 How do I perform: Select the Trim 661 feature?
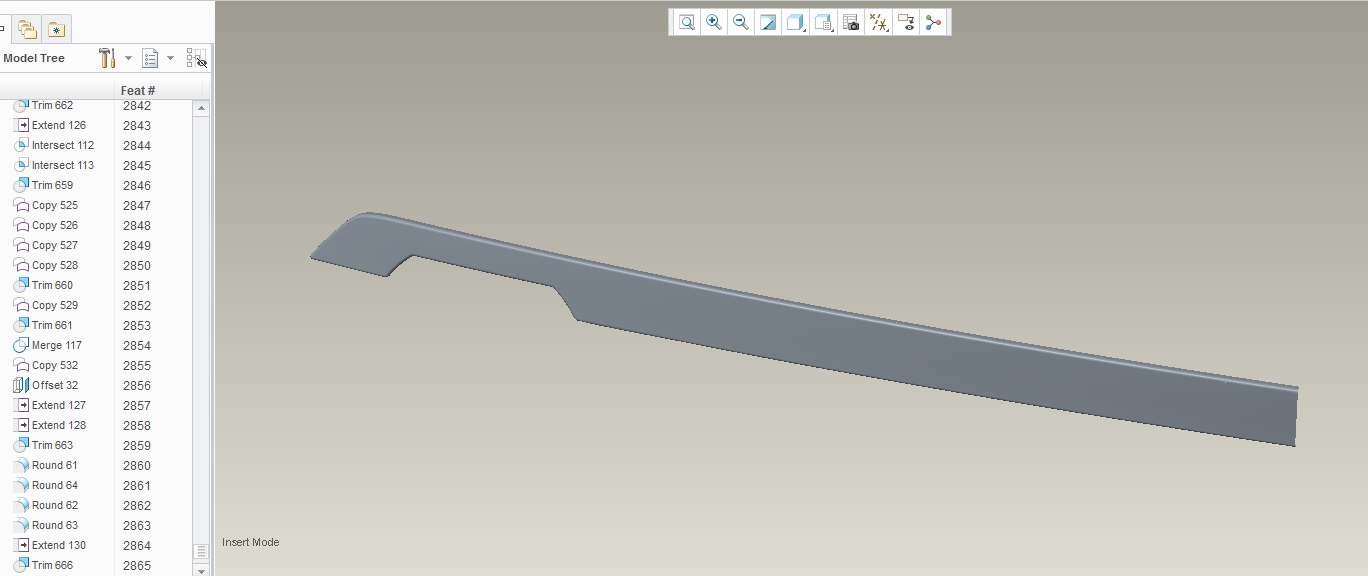coord(43,325)
